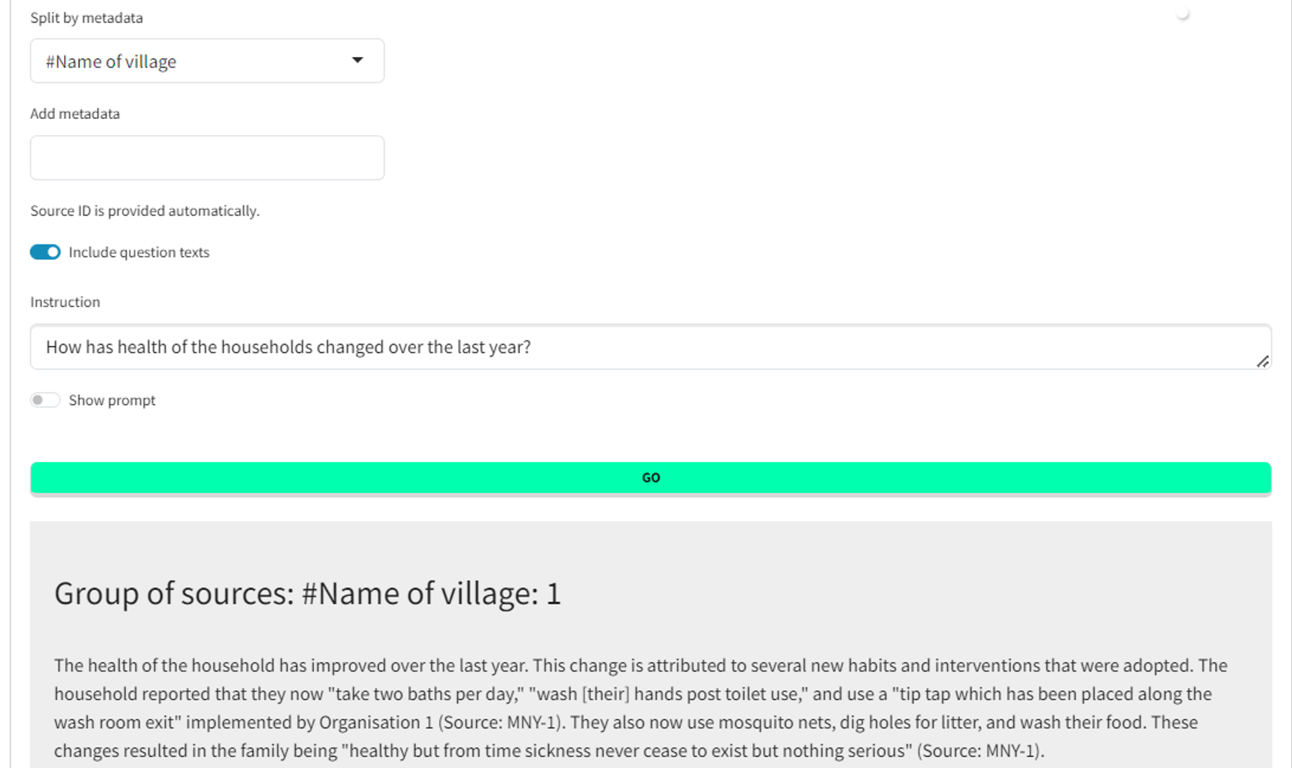
Task: Click inside the Instruction text area
Action: (650, 348)
